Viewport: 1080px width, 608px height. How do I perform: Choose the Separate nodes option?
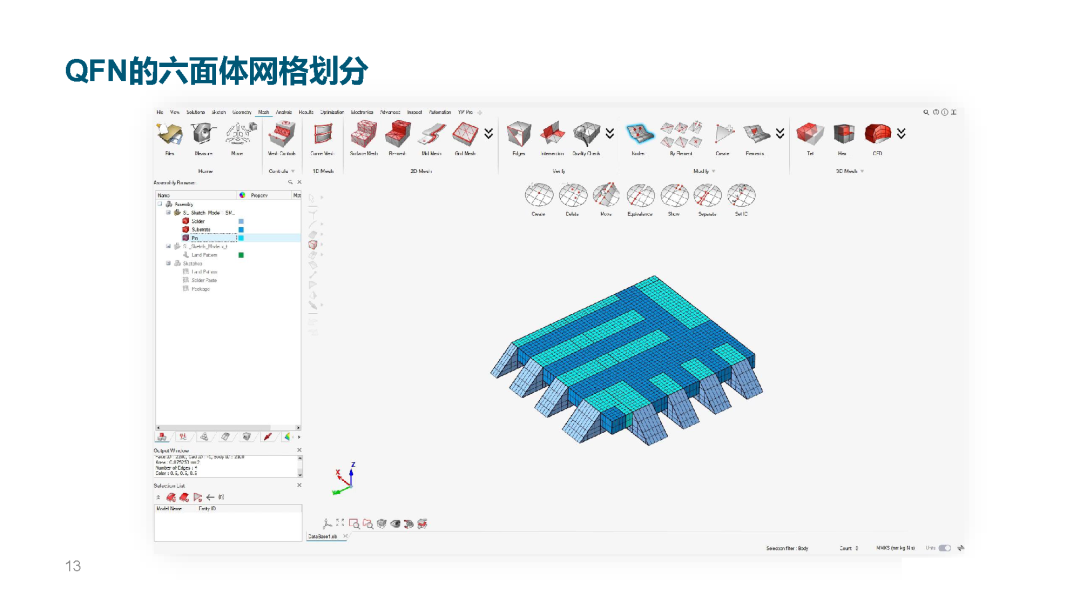(x=707, y=200)
